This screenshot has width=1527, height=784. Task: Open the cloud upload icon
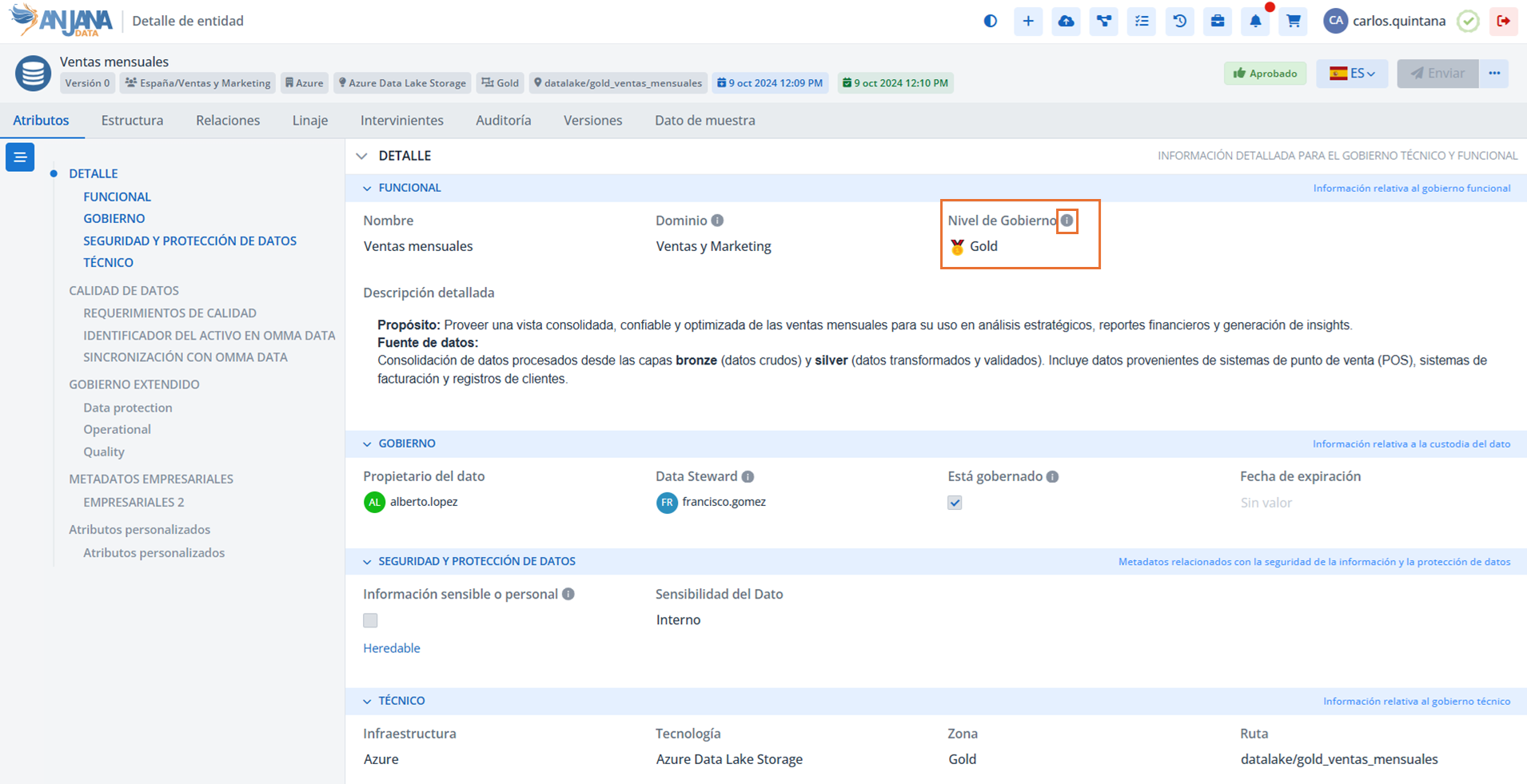tap(1066, 22)
